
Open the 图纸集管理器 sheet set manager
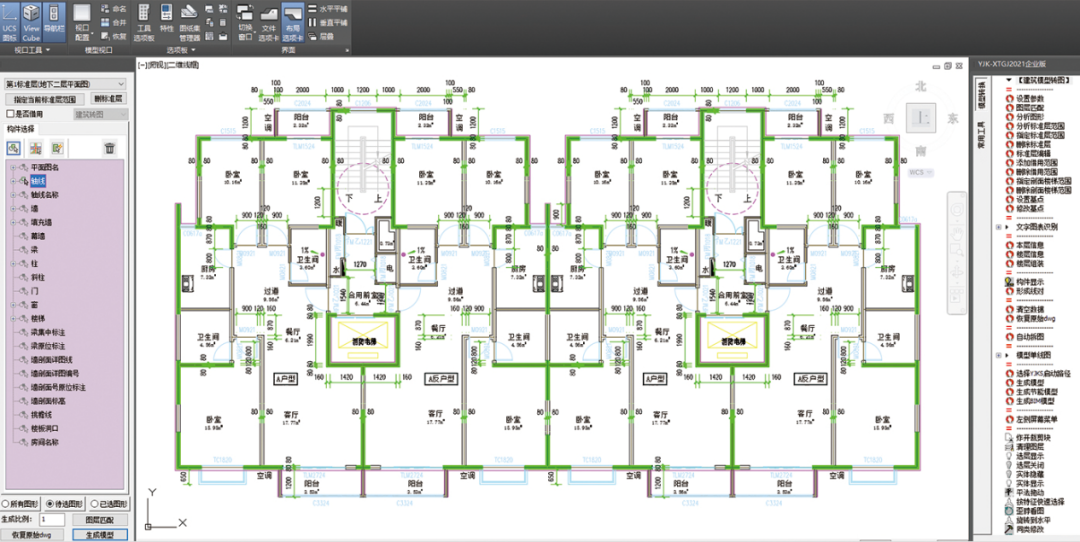point(189,23)
